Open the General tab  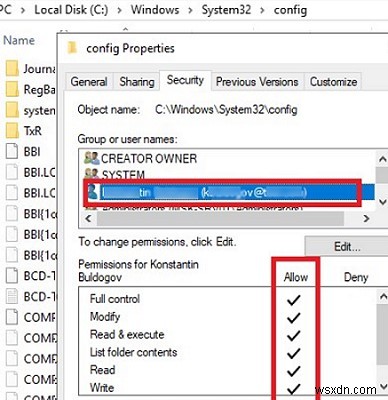(x=89, y=82)
